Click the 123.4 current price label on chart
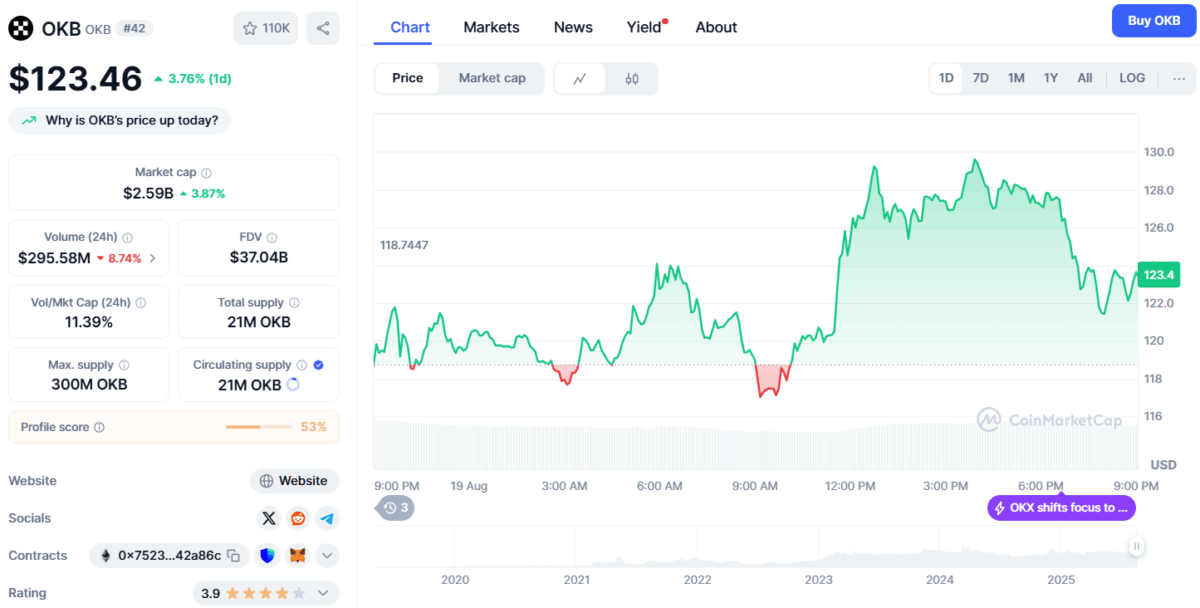 tap(1158, 273)
